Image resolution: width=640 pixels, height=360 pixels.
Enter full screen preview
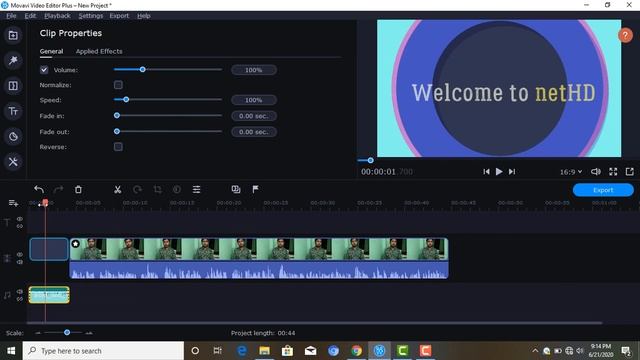pos(613,172)
